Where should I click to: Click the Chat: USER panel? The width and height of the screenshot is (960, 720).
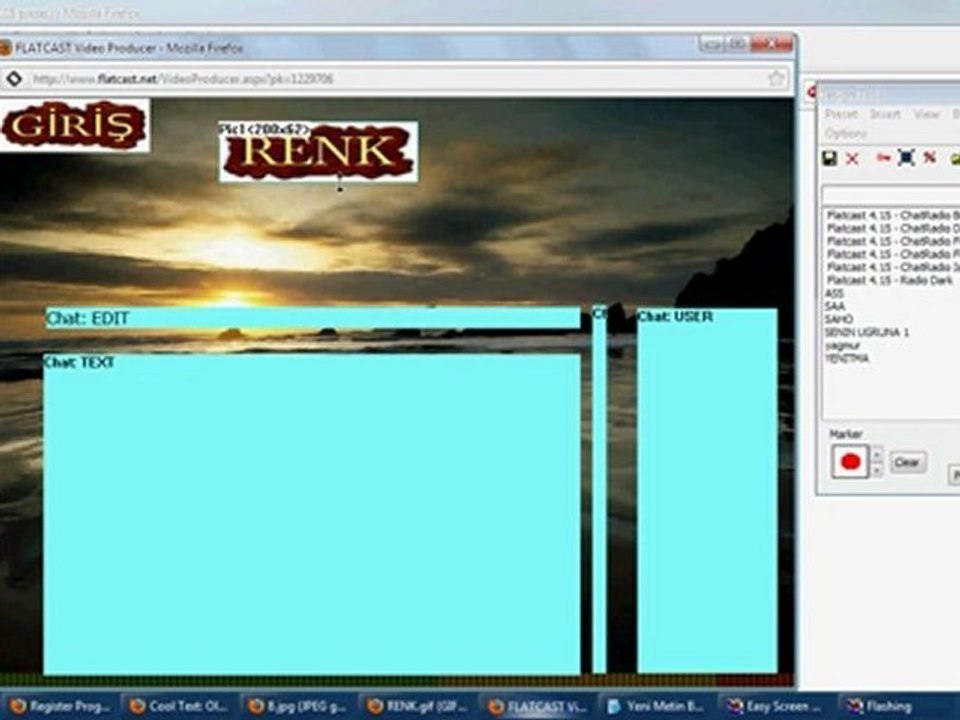pyautogui.click(x=707, y=491)
